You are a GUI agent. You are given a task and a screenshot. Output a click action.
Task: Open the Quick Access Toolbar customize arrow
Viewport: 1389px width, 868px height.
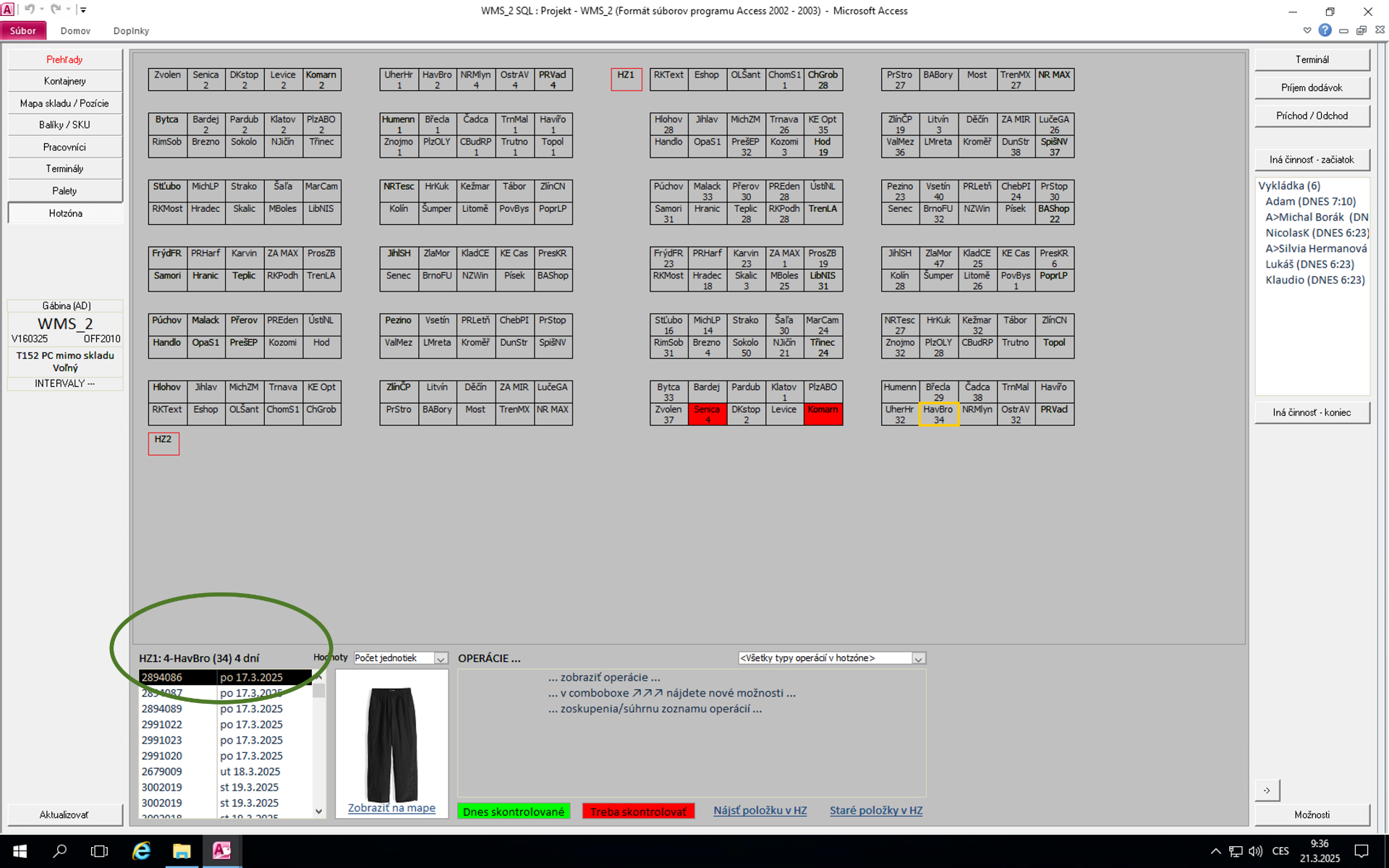click(x=83, y=10)
